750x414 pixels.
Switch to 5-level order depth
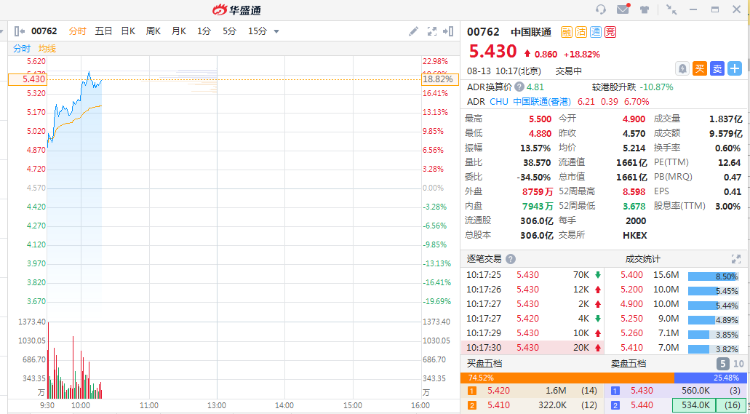(723, 364)
